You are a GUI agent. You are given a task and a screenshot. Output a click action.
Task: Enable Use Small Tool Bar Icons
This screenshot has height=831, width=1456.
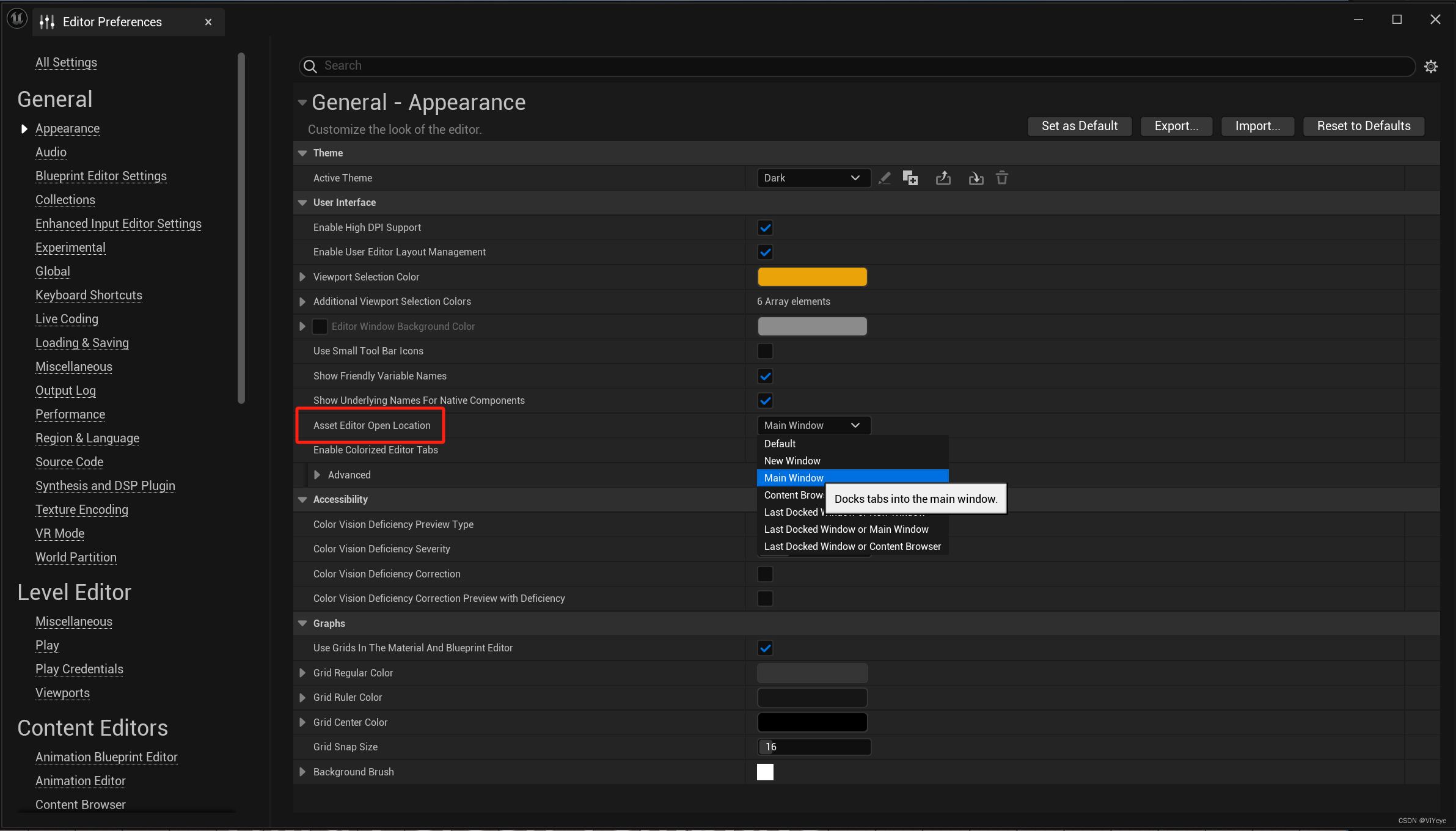coord(765,351)
